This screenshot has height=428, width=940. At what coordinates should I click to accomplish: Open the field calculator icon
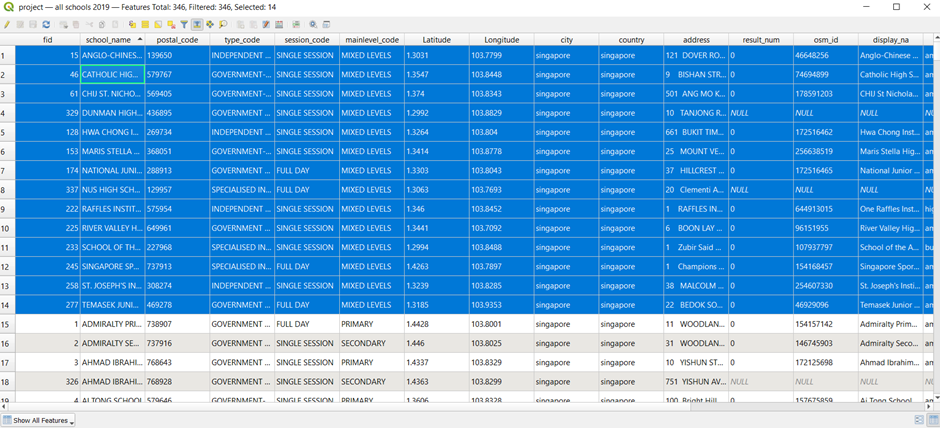279,24
